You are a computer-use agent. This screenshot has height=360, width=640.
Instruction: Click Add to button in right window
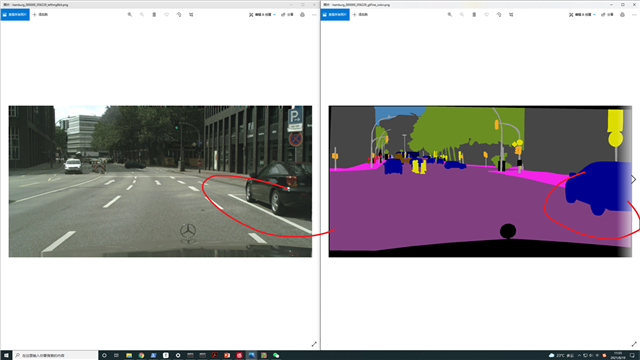tap(360, 15)
